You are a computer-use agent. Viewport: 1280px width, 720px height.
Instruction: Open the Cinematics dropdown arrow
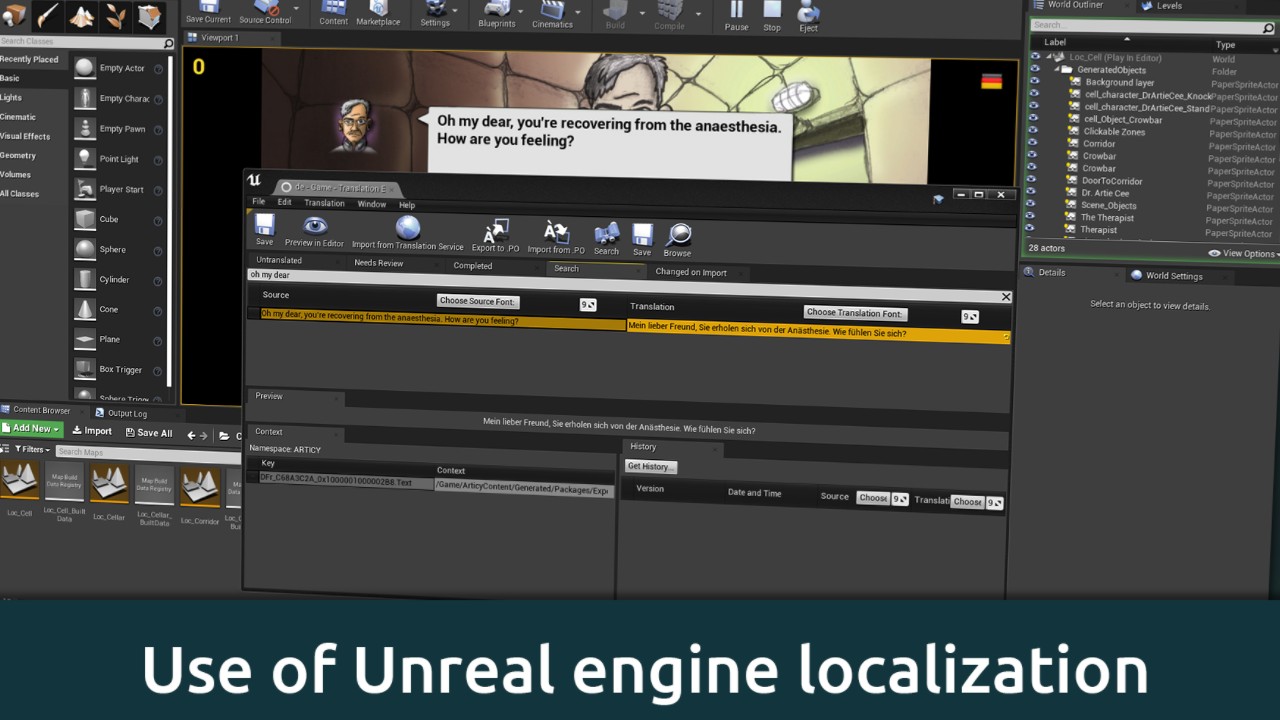578,14
